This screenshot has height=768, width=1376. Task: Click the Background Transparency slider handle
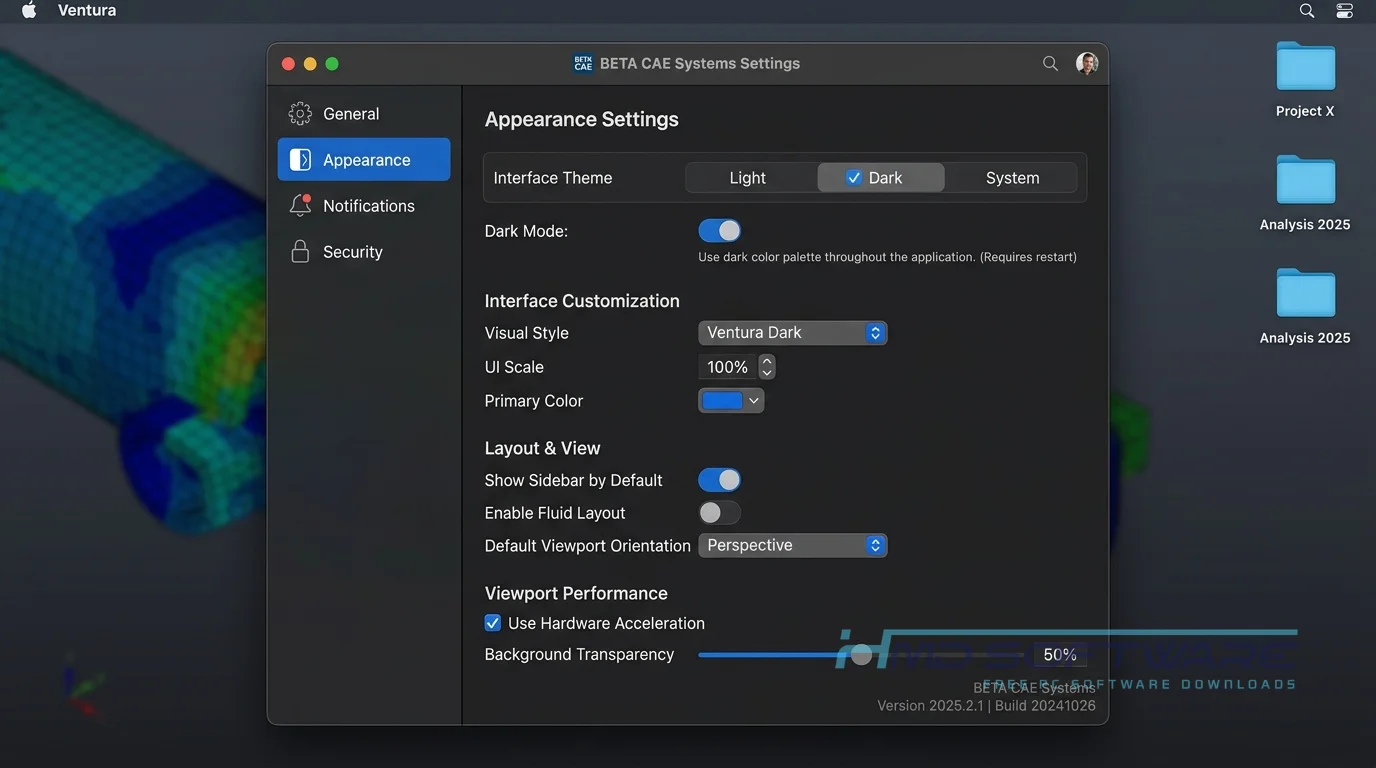tap(861, 655)
